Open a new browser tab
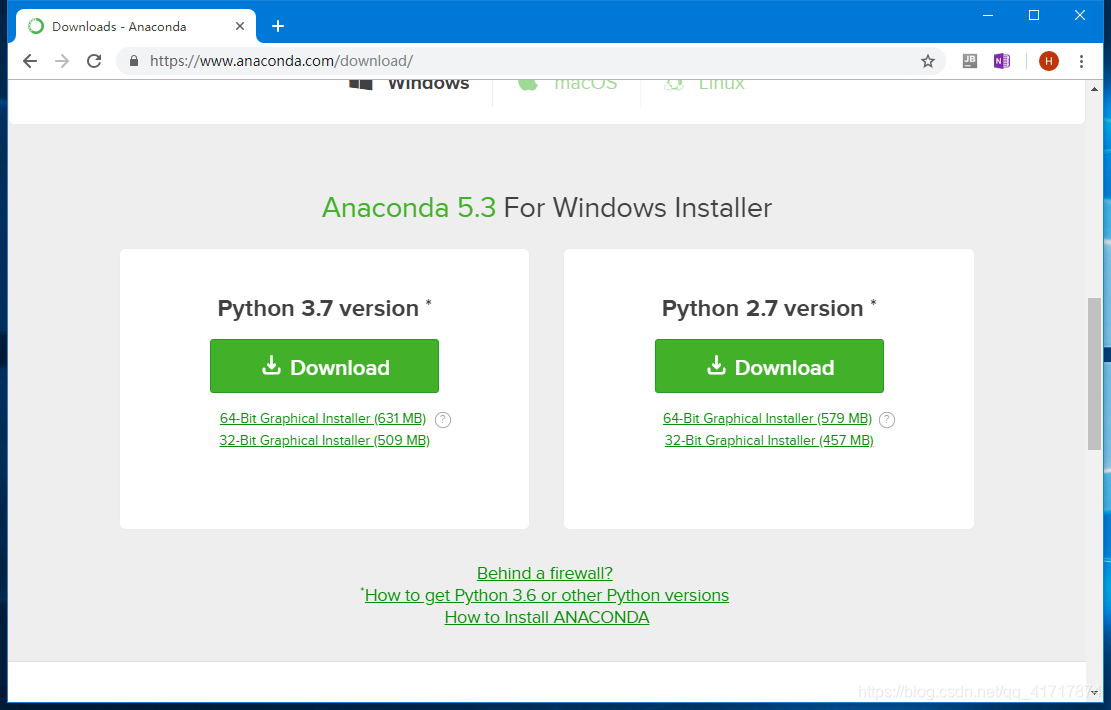Screen dimensions: 1111x710 click(x=278, y=26)
